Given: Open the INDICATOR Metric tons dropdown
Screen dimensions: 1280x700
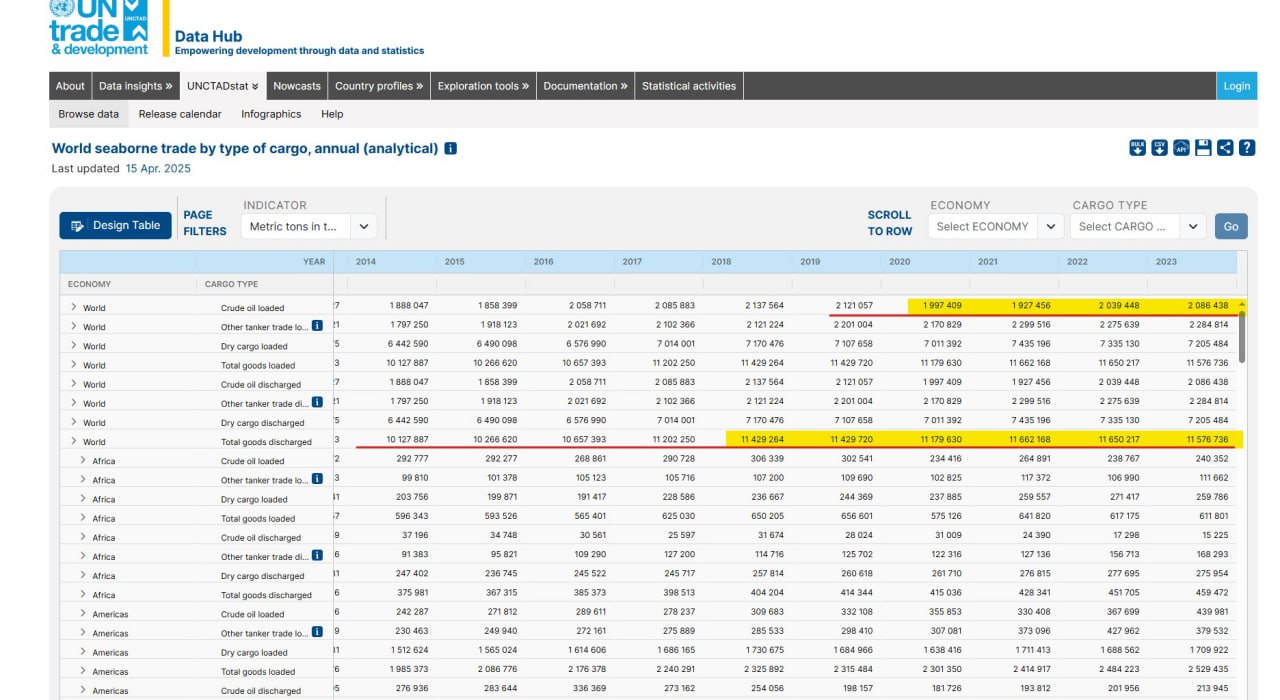Looking at the screenshot, I should [x=309, y=226].
